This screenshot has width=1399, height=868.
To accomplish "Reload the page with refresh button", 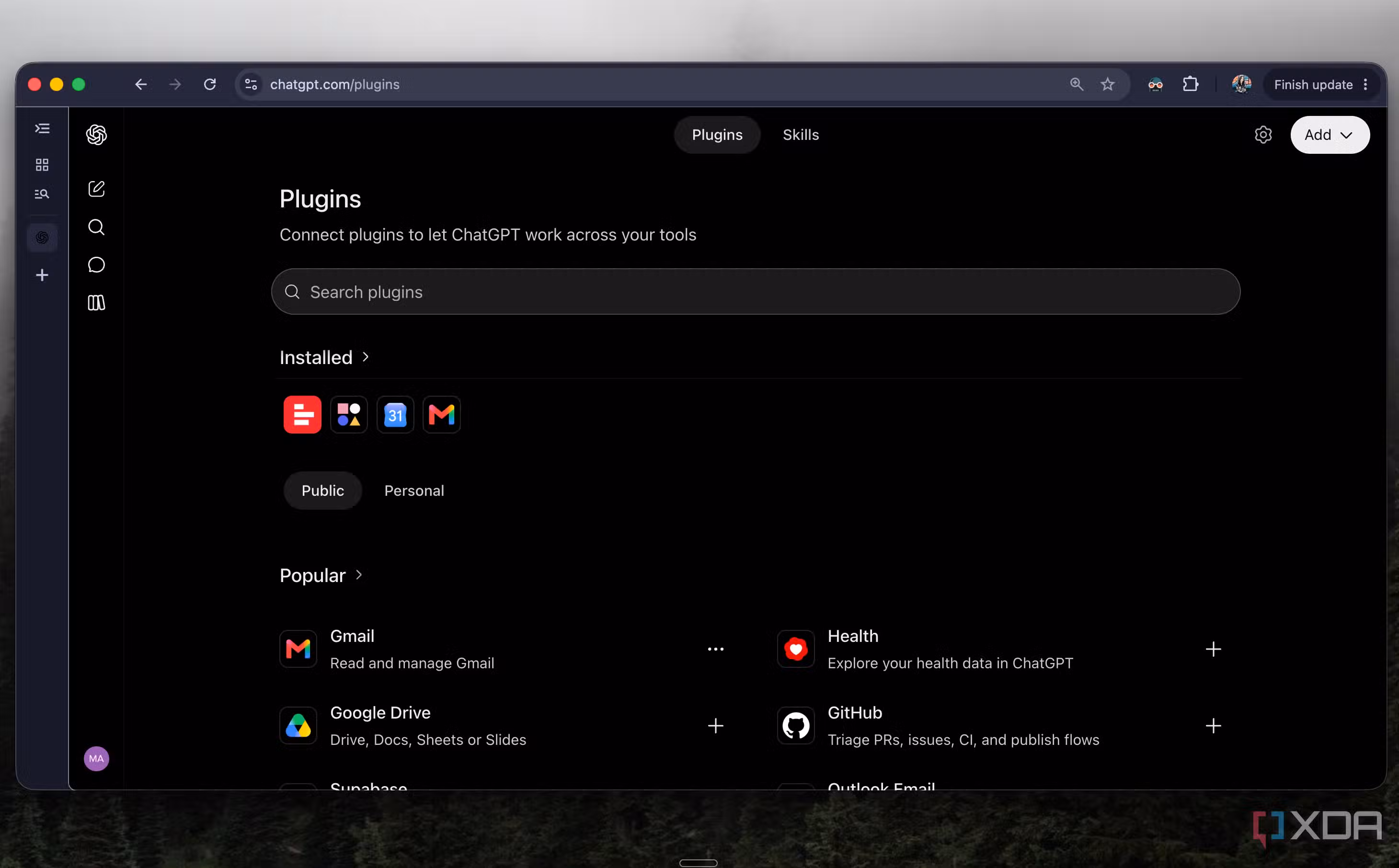I will [x=210, y=84].
